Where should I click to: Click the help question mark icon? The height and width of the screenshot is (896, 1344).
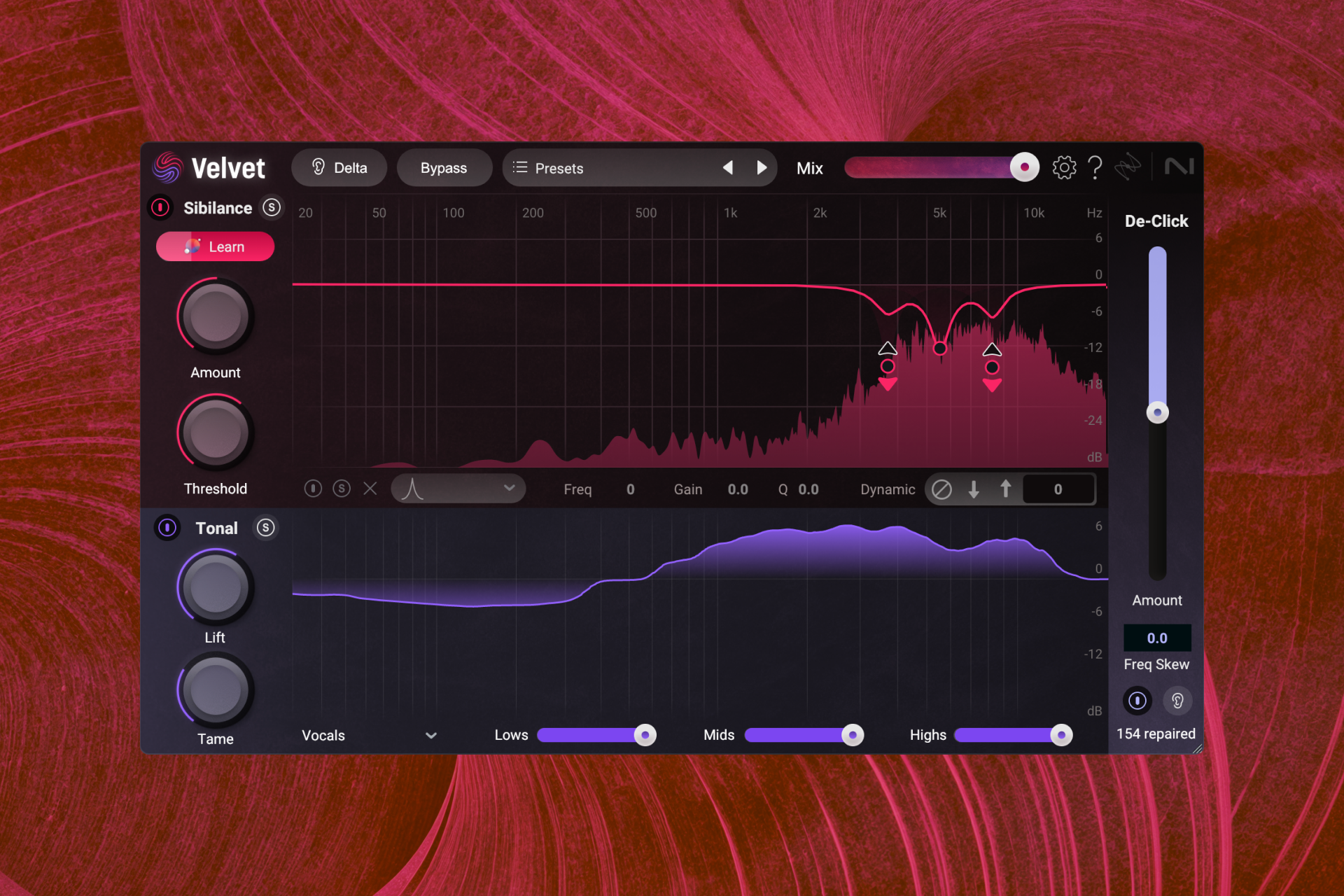click(x=1095, y=168)
